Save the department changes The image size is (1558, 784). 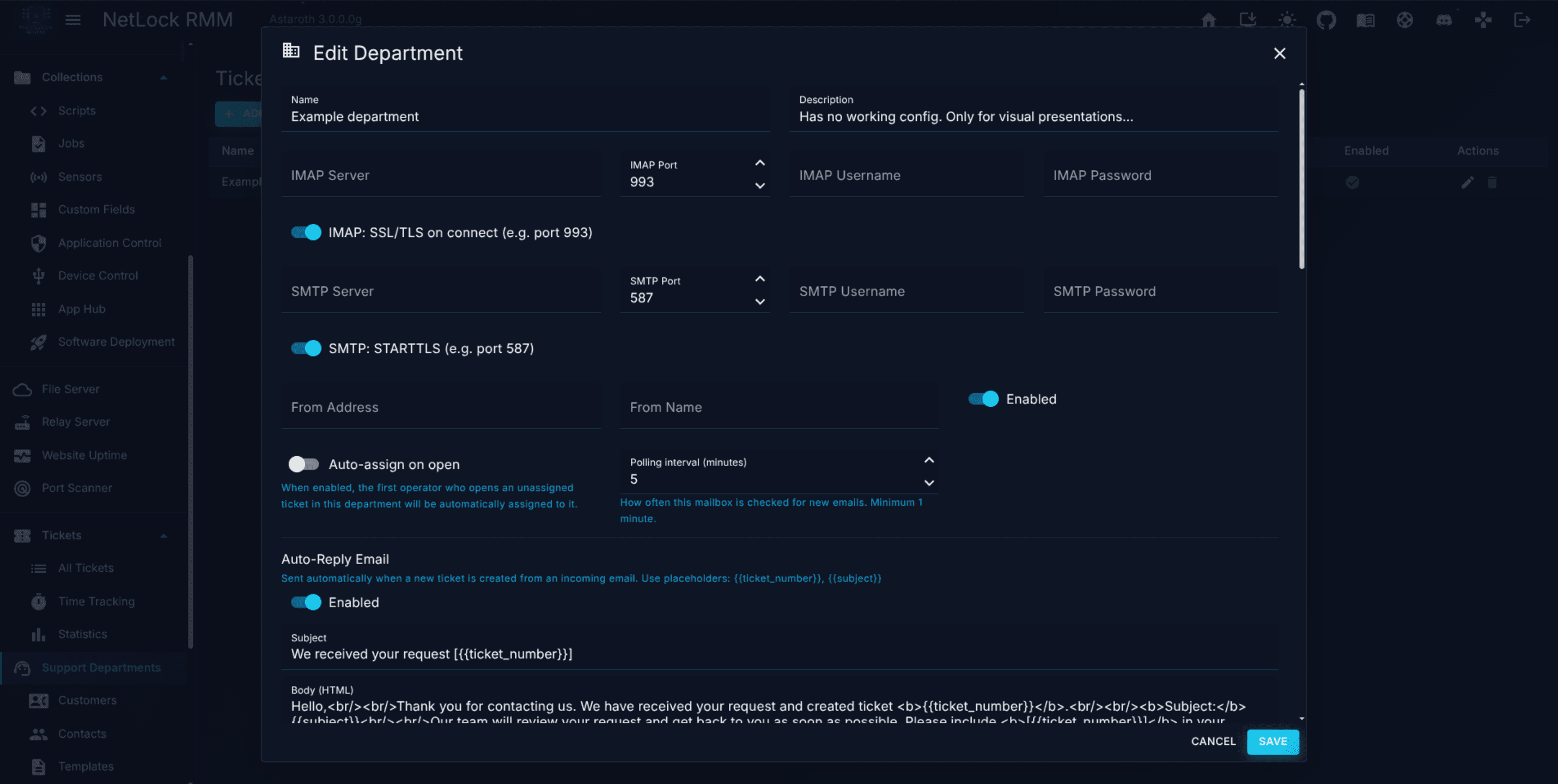click(1273, 742)
